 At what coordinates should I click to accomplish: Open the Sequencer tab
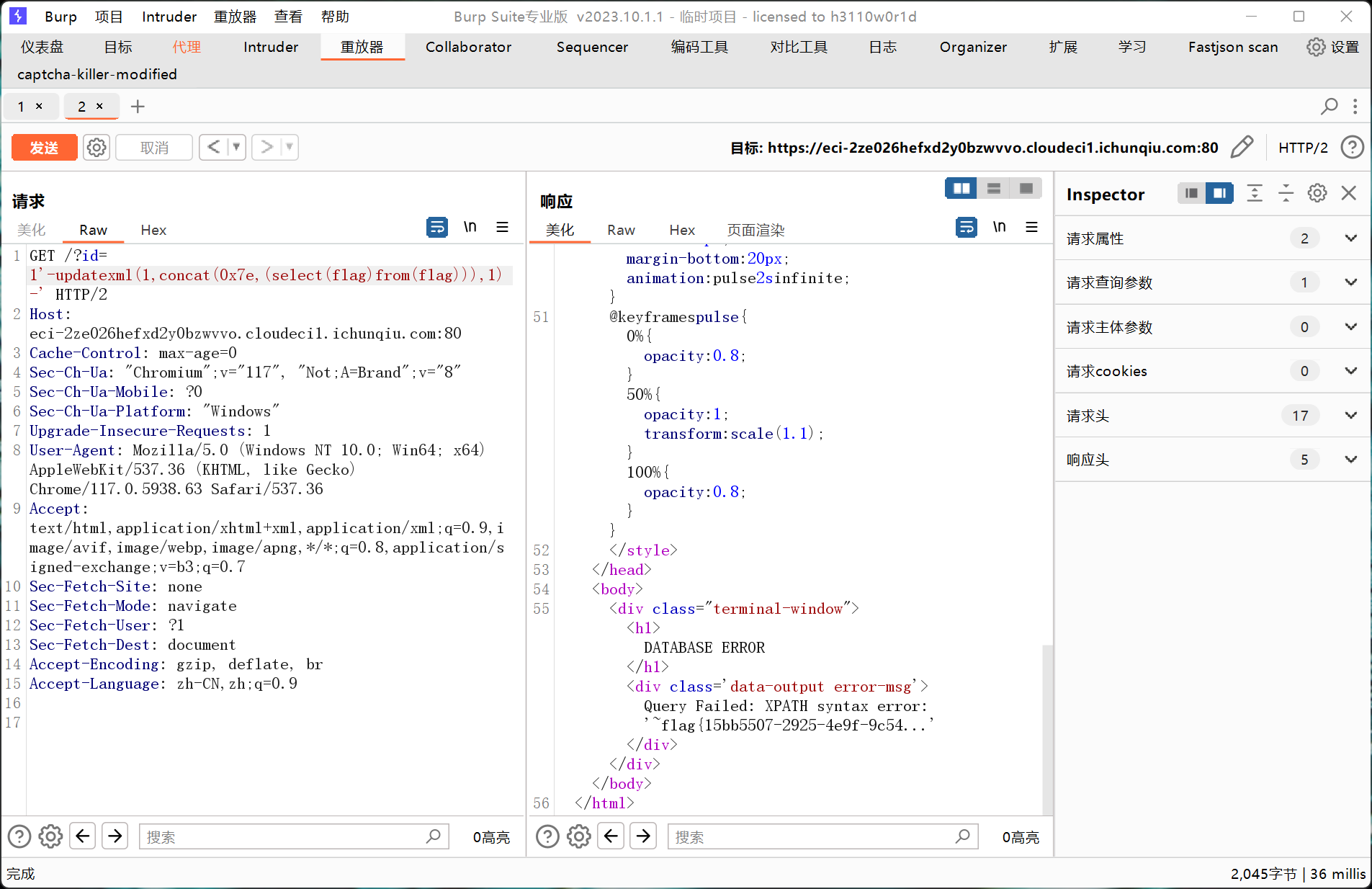click(592, 47)
